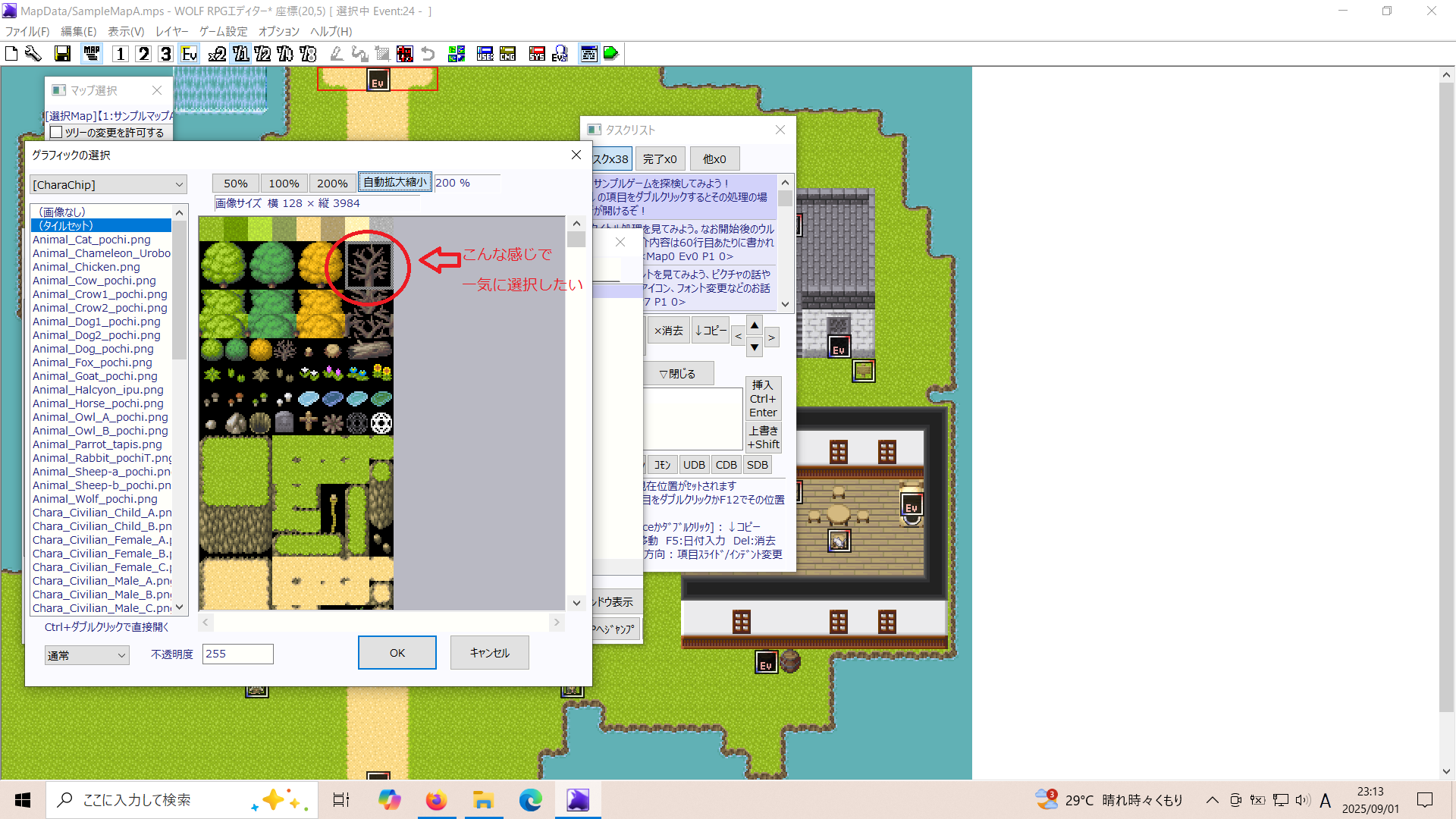Click the MAP selection toolbar icon
Image resolution: width=1456 pixels, height=819 pixels.
(x=92, y=54)
